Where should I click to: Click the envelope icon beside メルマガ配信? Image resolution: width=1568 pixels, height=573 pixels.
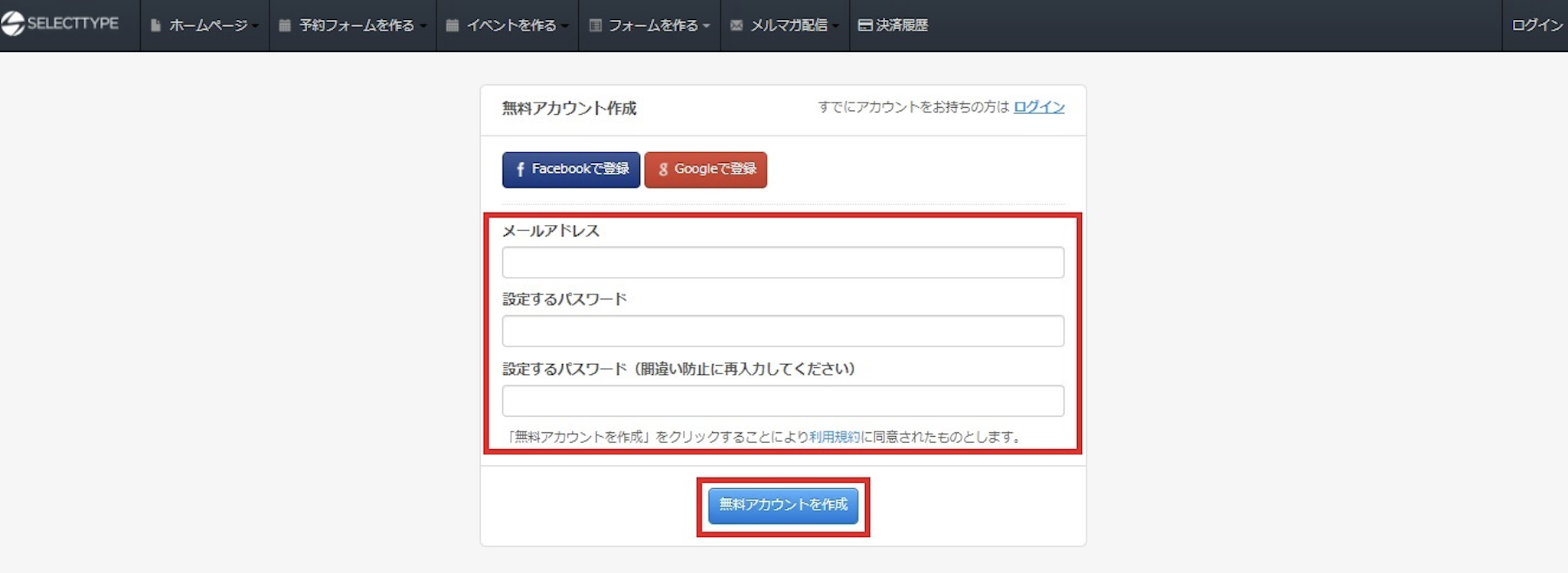(x=737, y=25)
